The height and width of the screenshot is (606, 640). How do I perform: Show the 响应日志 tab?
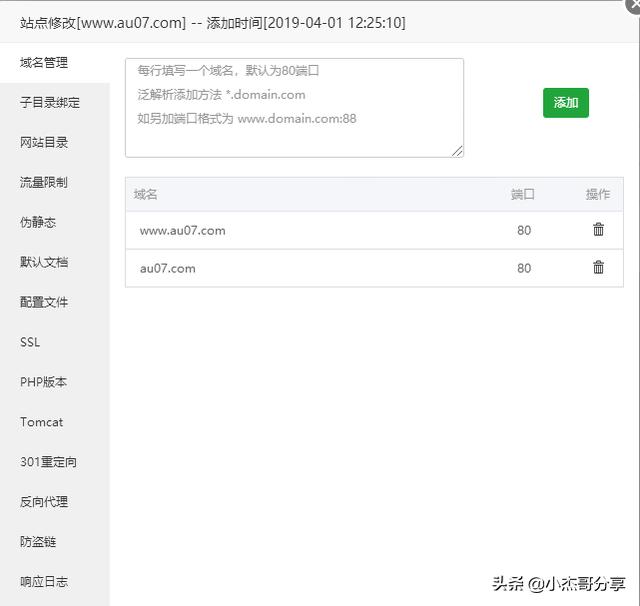[x=55, y=582]
